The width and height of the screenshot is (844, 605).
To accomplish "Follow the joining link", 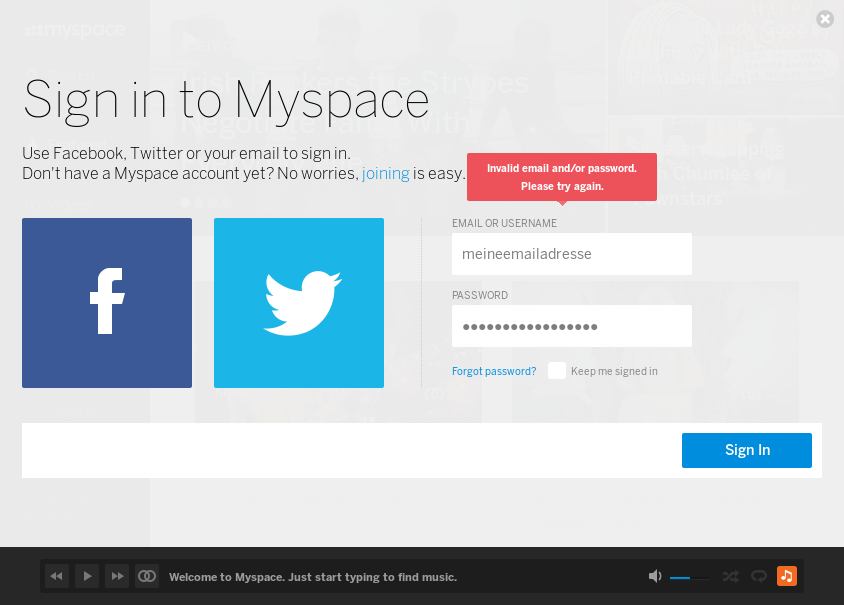I will tap(385, 173).
